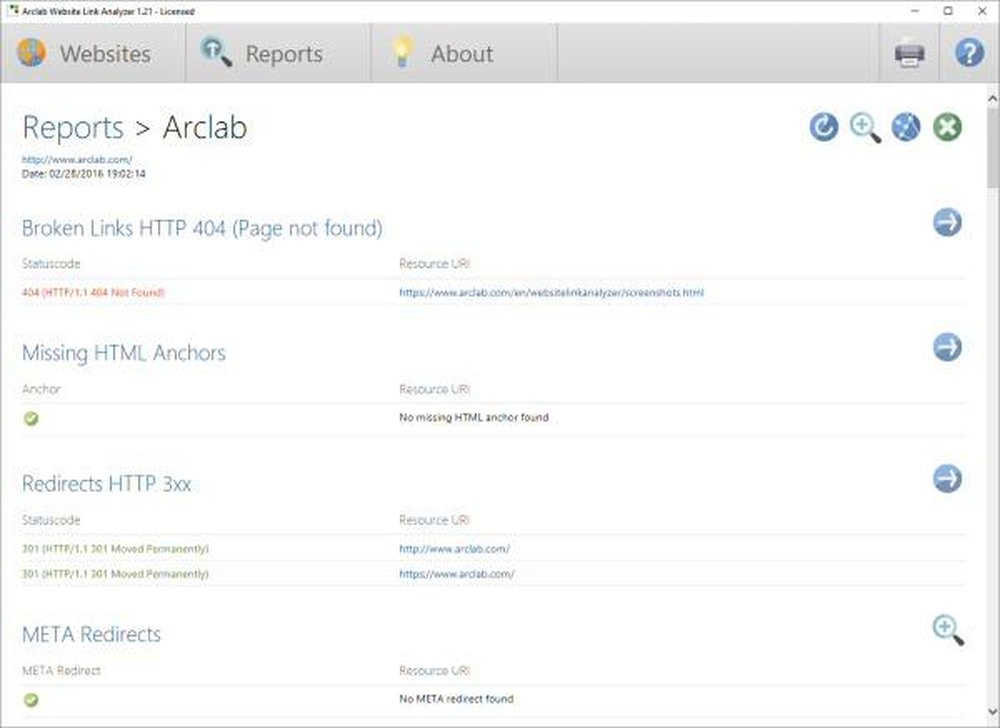Open the Websites tab

click(93, 54)
